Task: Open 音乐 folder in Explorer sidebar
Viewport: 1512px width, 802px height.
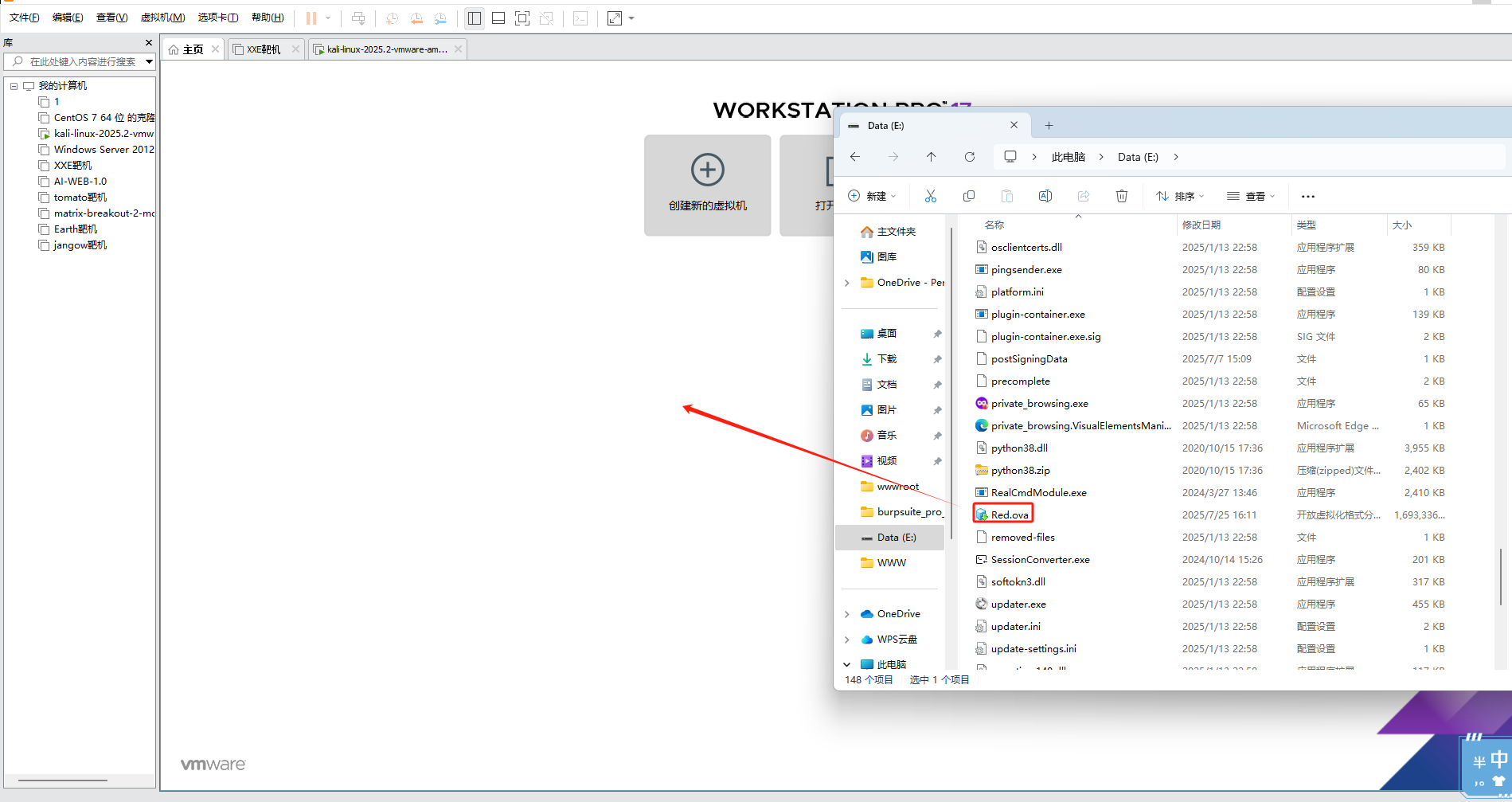Action: 879,436
